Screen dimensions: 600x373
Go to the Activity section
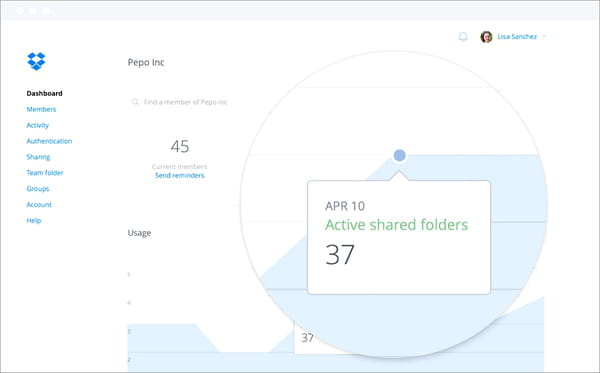point(38,125)
